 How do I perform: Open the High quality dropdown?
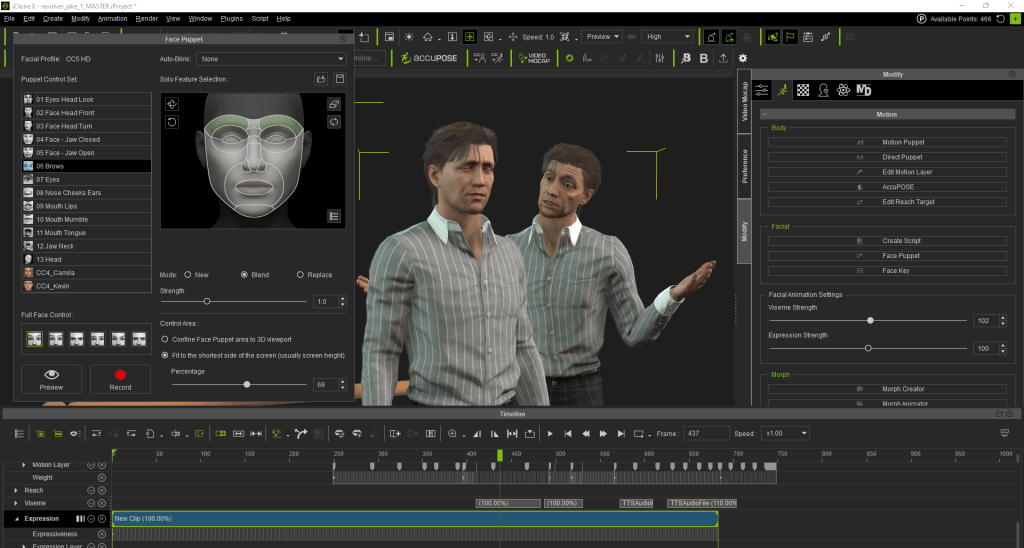(x=667, y=37)
